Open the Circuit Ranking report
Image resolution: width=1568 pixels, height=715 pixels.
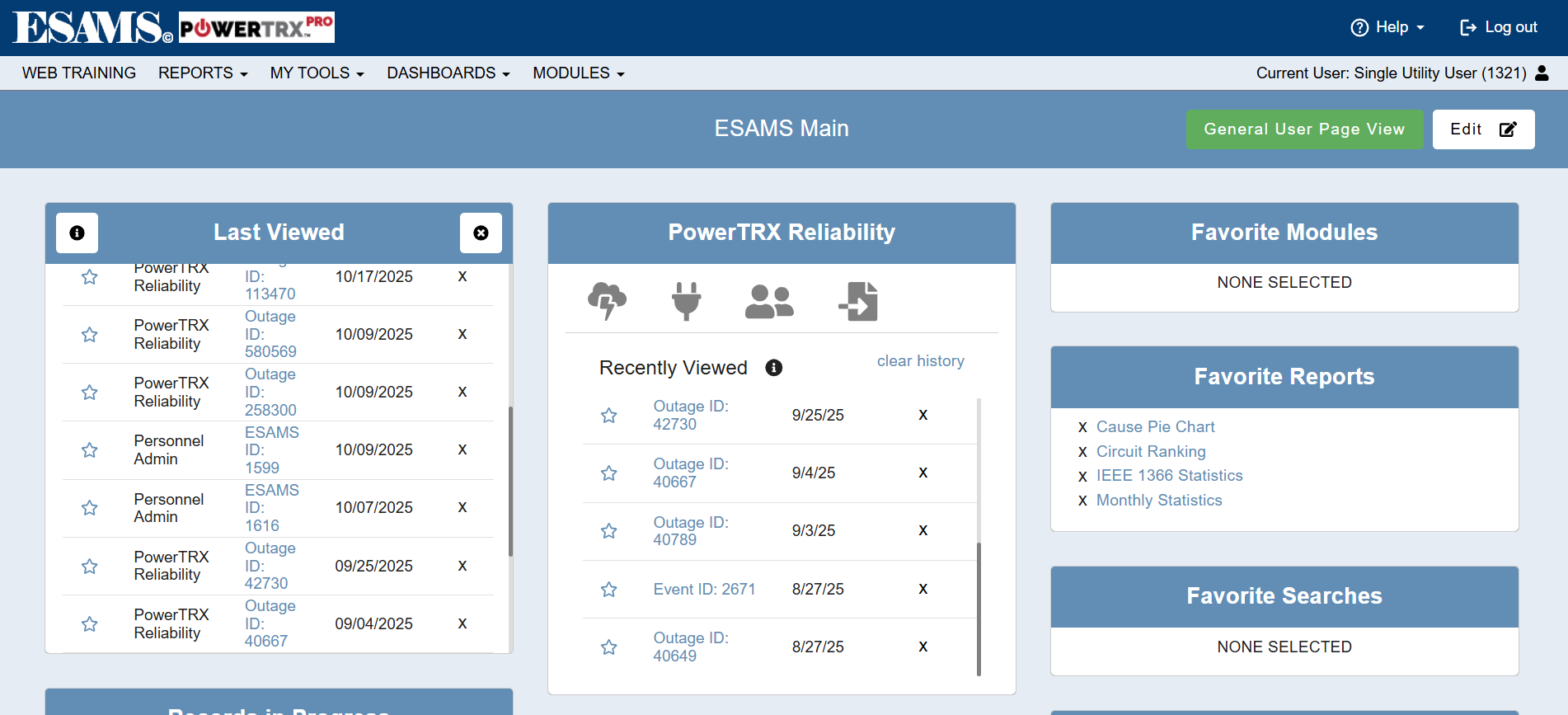1151,452
